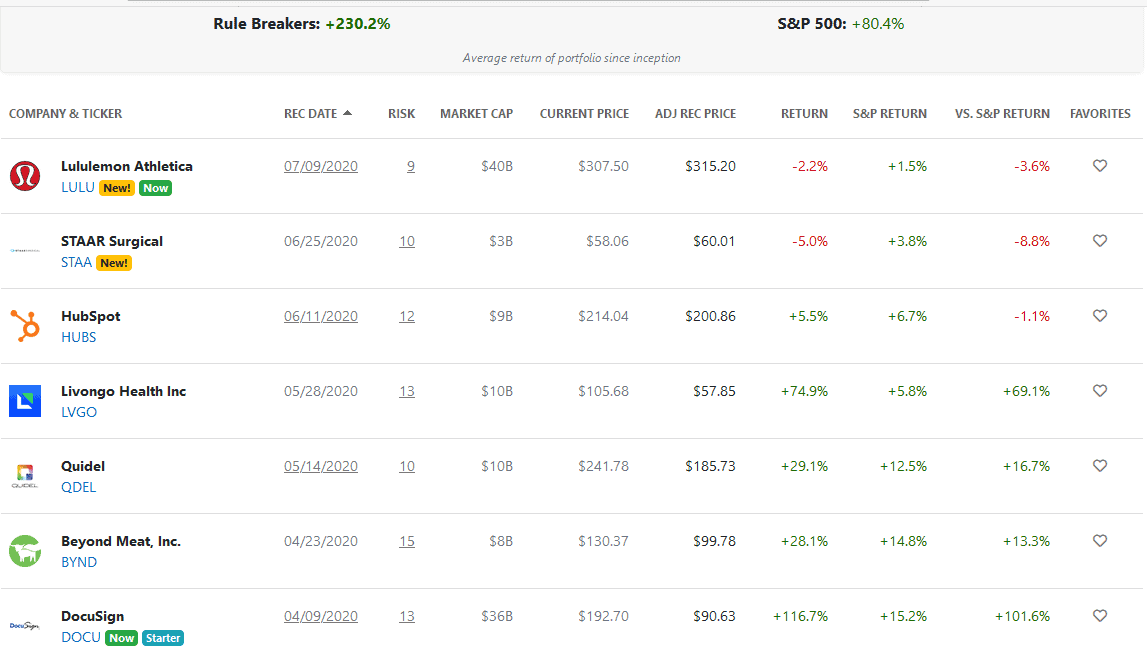Image resolution: width=1147 pixels, height=654 pixels.
Task: Click the Livongo Health logo icon
Action: point(25,401)
